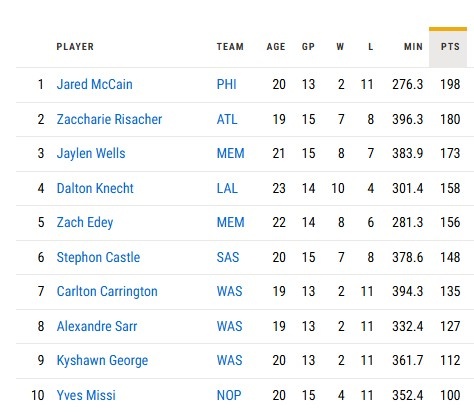Sort table by PTS column header

click(450, 47)
